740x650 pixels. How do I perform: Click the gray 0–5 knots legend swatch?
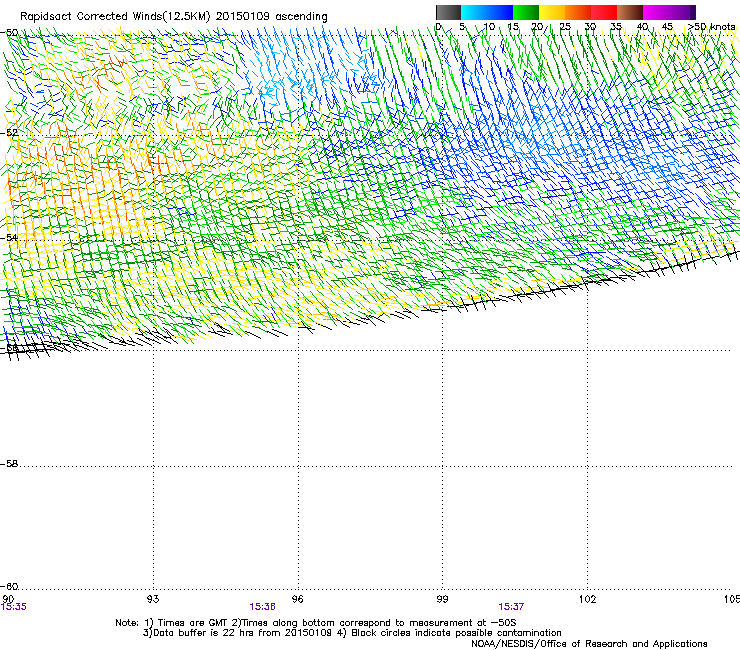(x=448, y=12)
